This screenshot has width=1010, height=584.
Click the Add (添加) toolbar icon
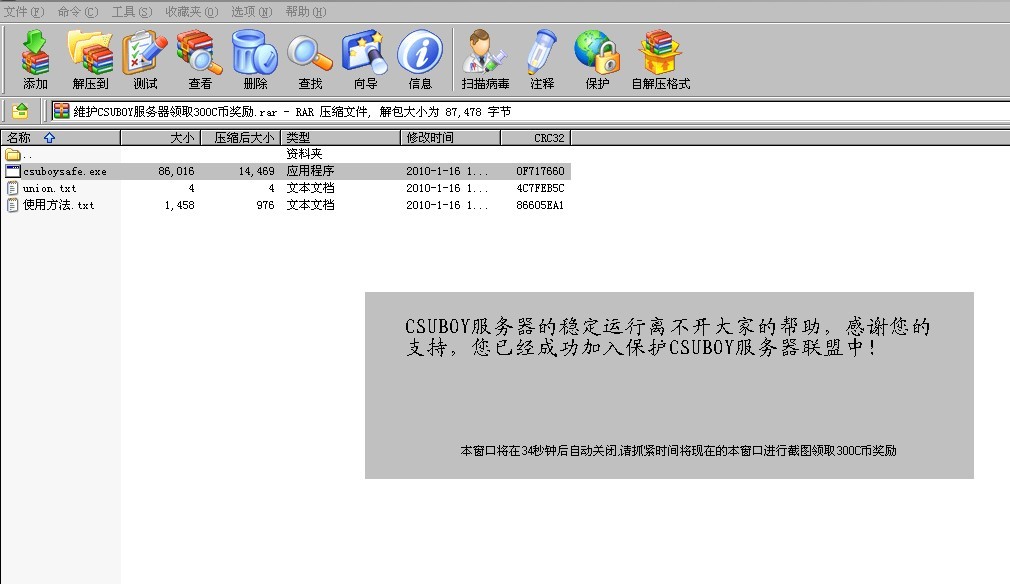coord(35,53)
